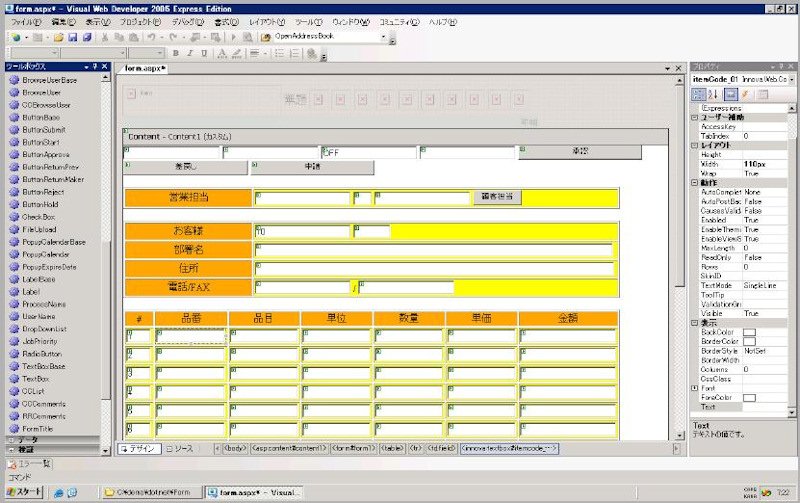Click the BorderColor color swatch
The height and width of the screenshot is (503, 800).
coord(749,341)
